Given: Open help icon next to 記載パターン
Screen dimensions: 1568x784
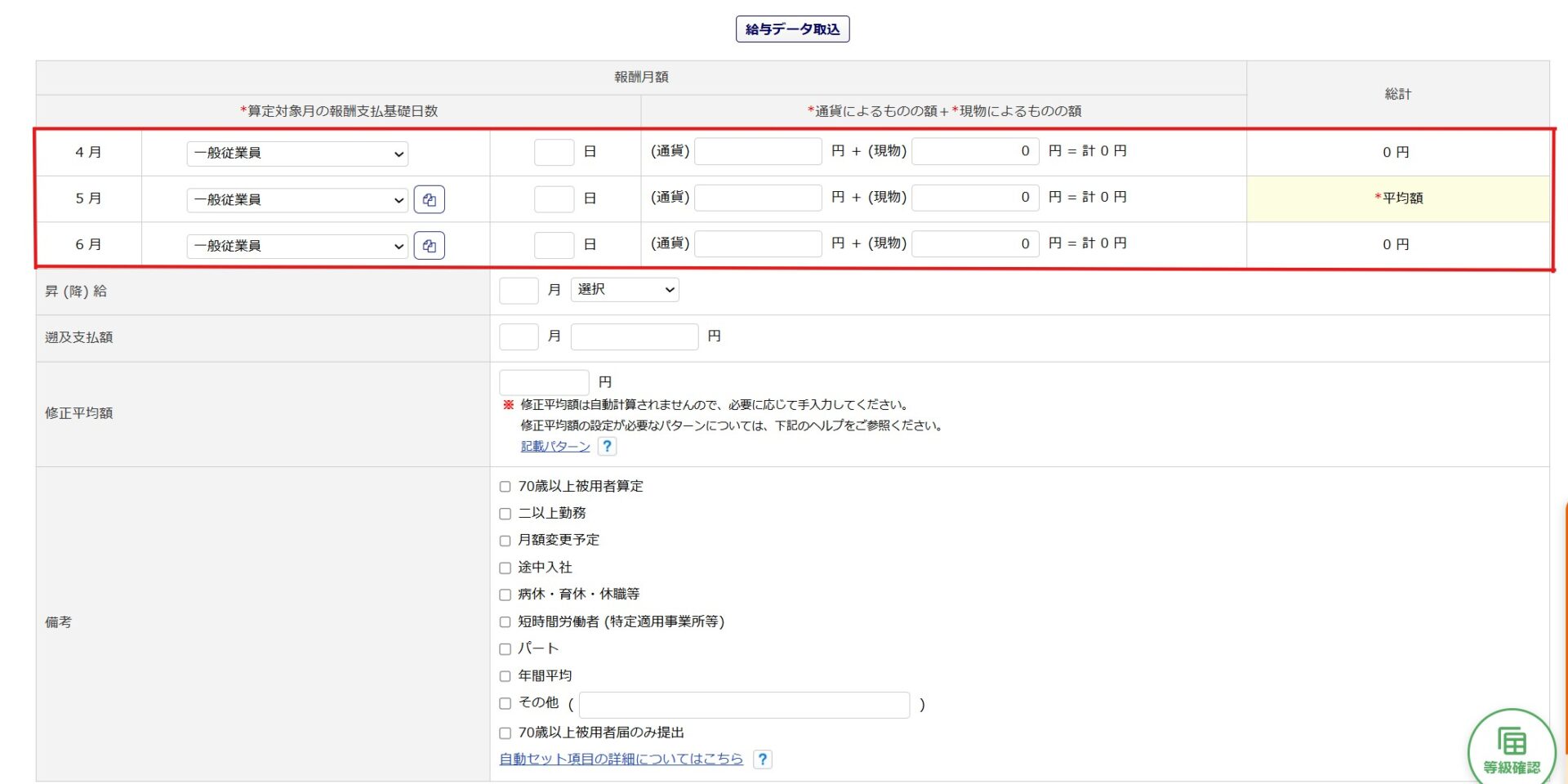Looking at the screenshot, I should tap(607, 446).
